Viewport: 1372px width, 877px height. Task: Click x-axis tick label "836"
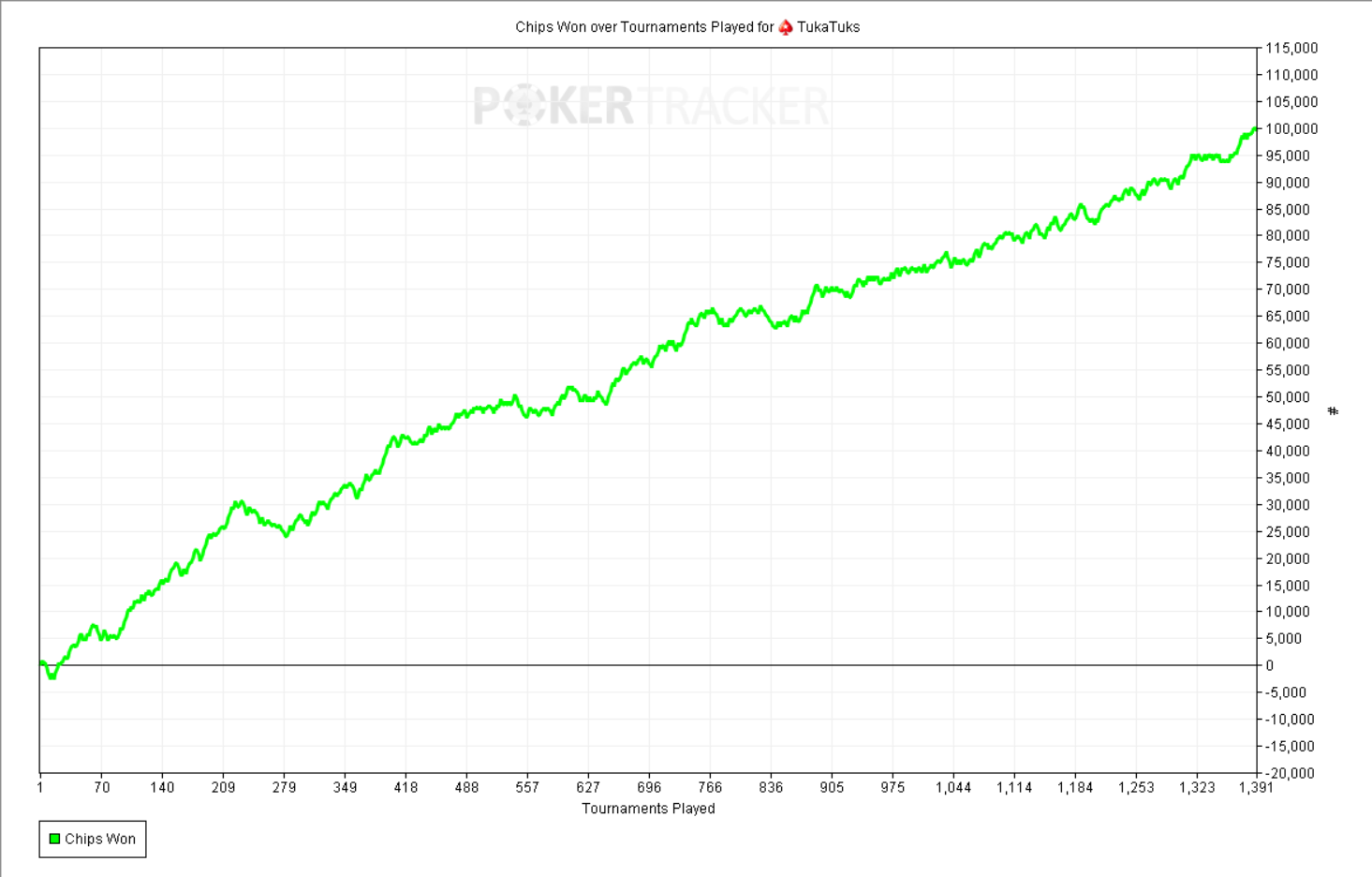(771, 787)
